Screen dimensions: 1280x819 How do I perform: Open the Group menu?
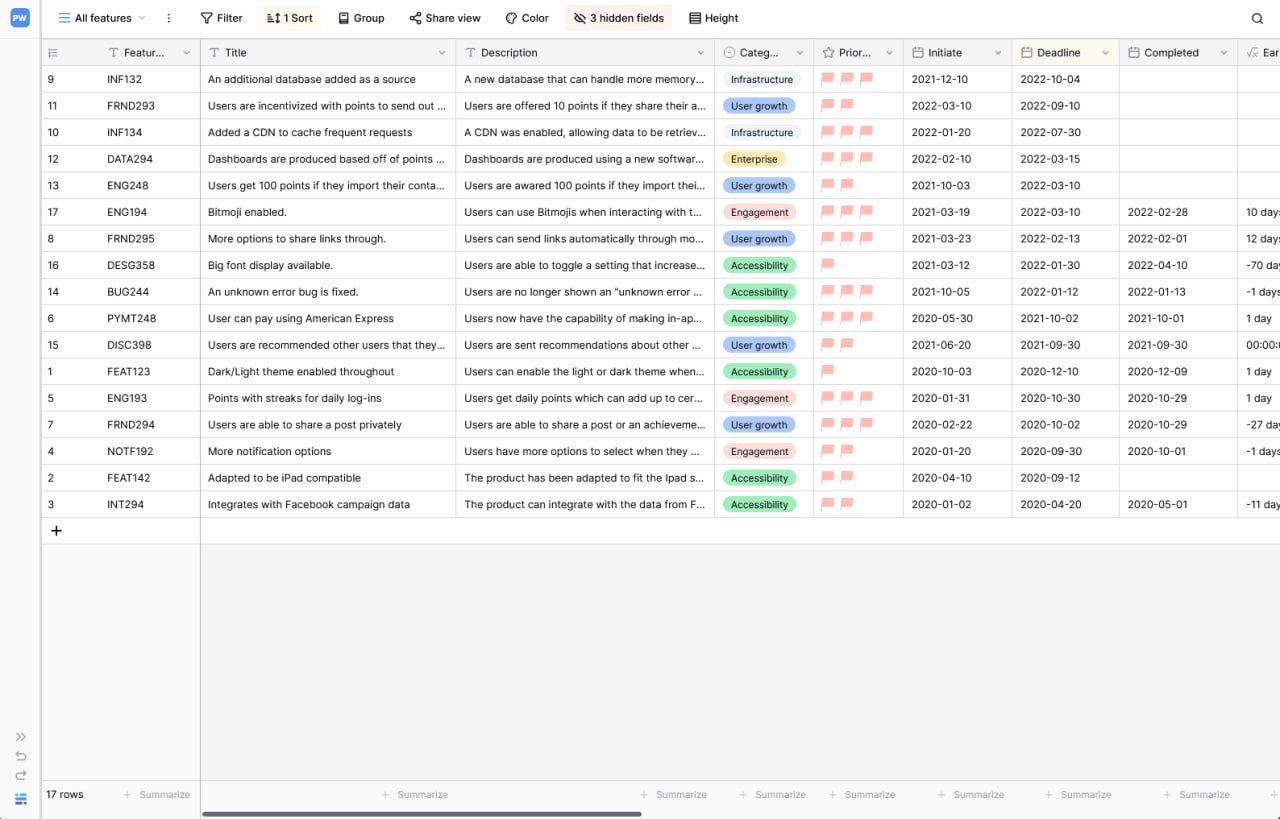tap(361, 18)
